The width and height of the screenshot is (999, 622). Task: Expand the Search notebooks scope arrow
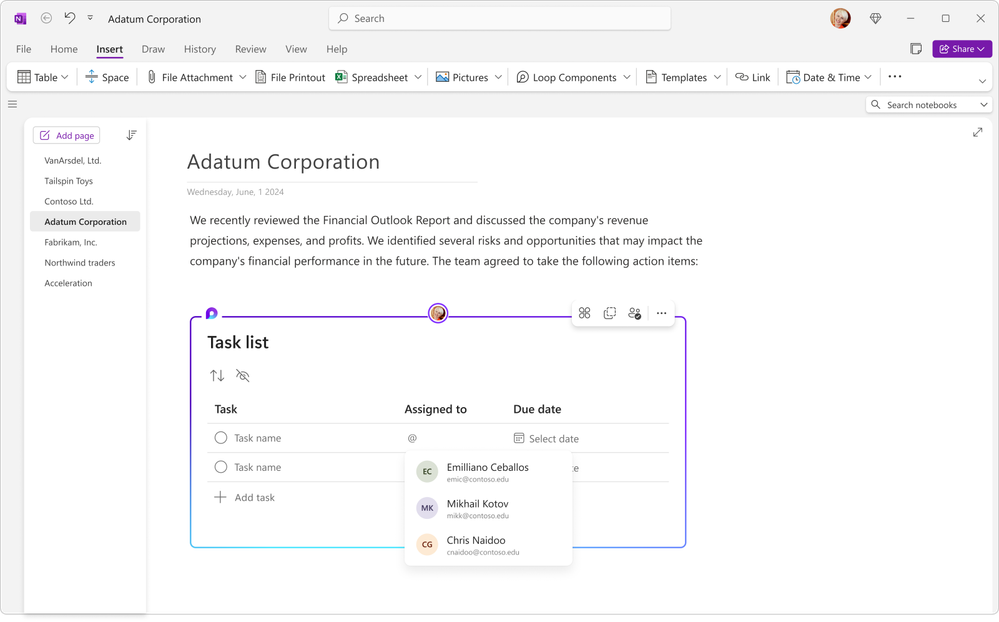coord(984,105)
